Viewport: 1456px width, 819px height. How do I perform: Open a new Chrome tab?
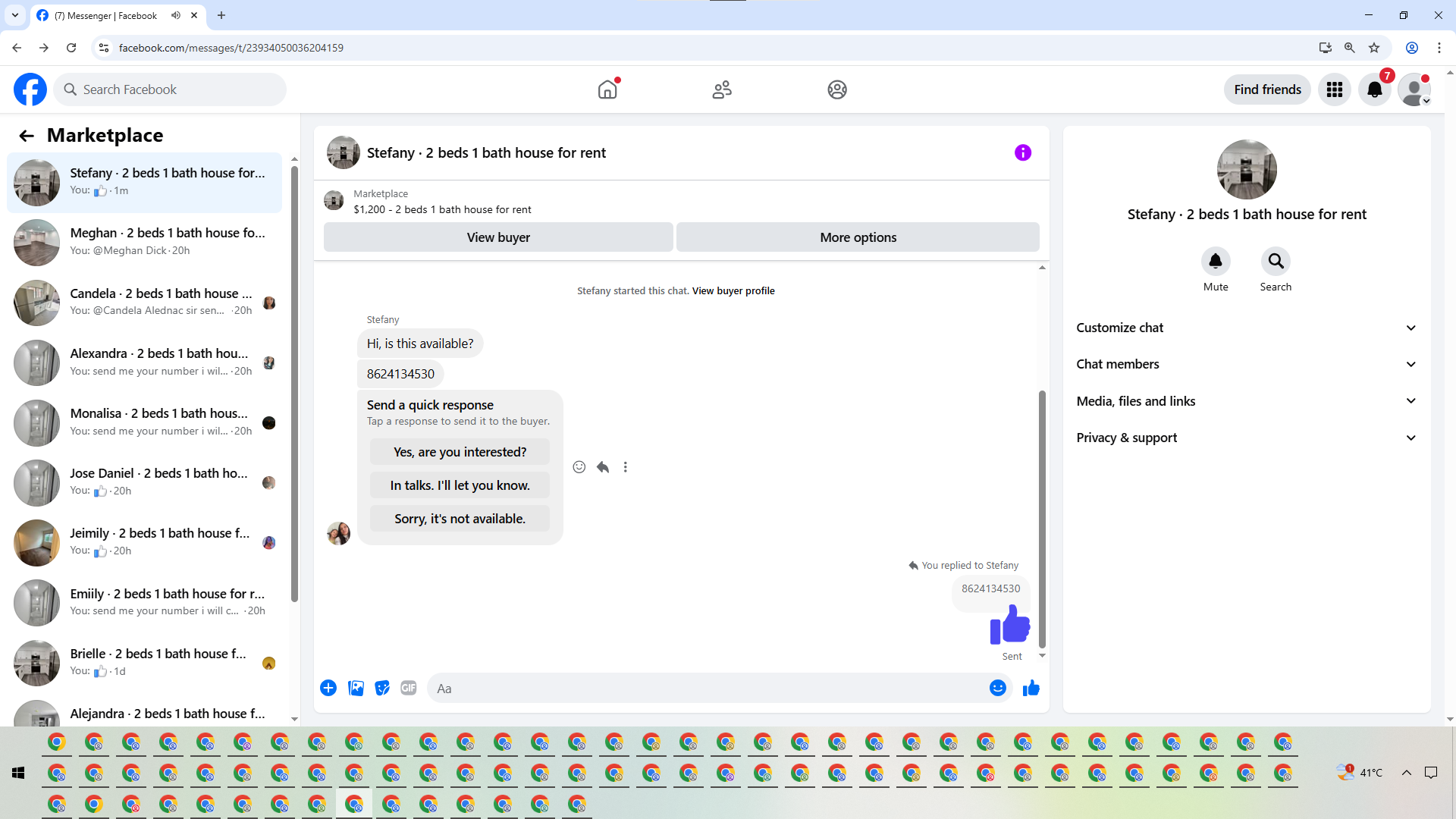click(221, 15)
